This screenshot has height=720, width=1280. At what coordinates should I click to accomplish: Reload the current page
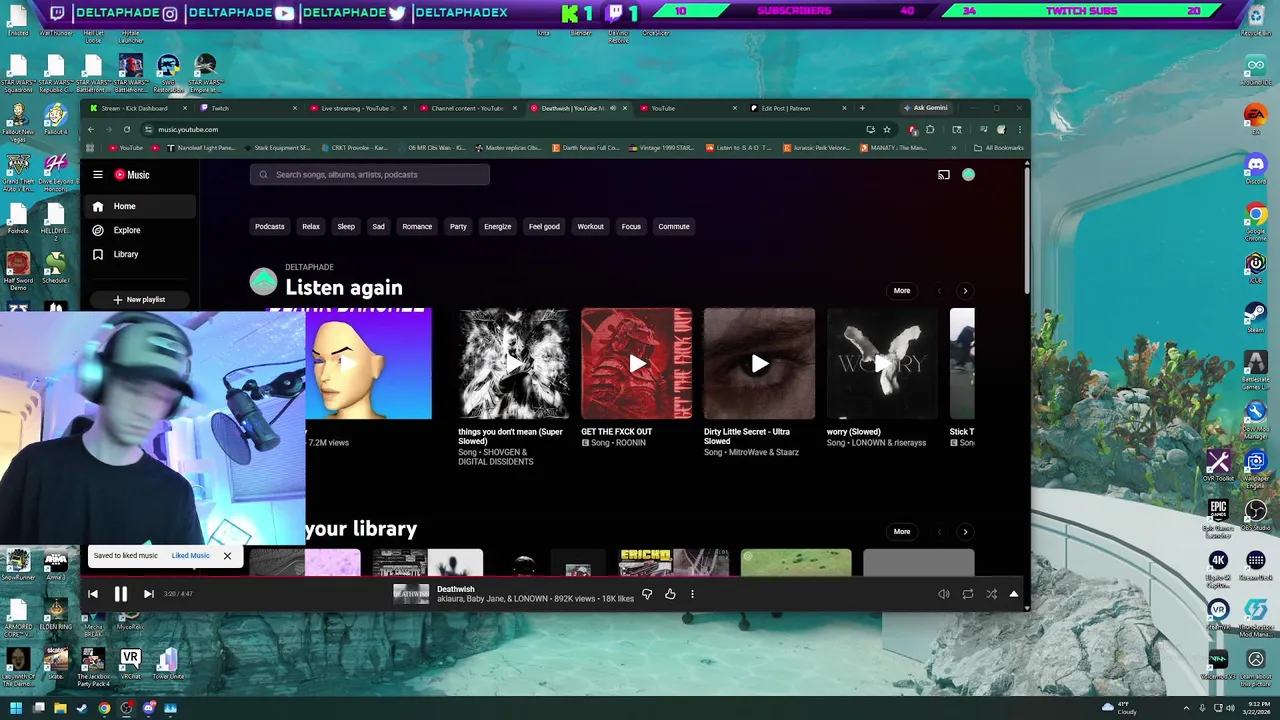pyautogui.click(x=126, y=129)
